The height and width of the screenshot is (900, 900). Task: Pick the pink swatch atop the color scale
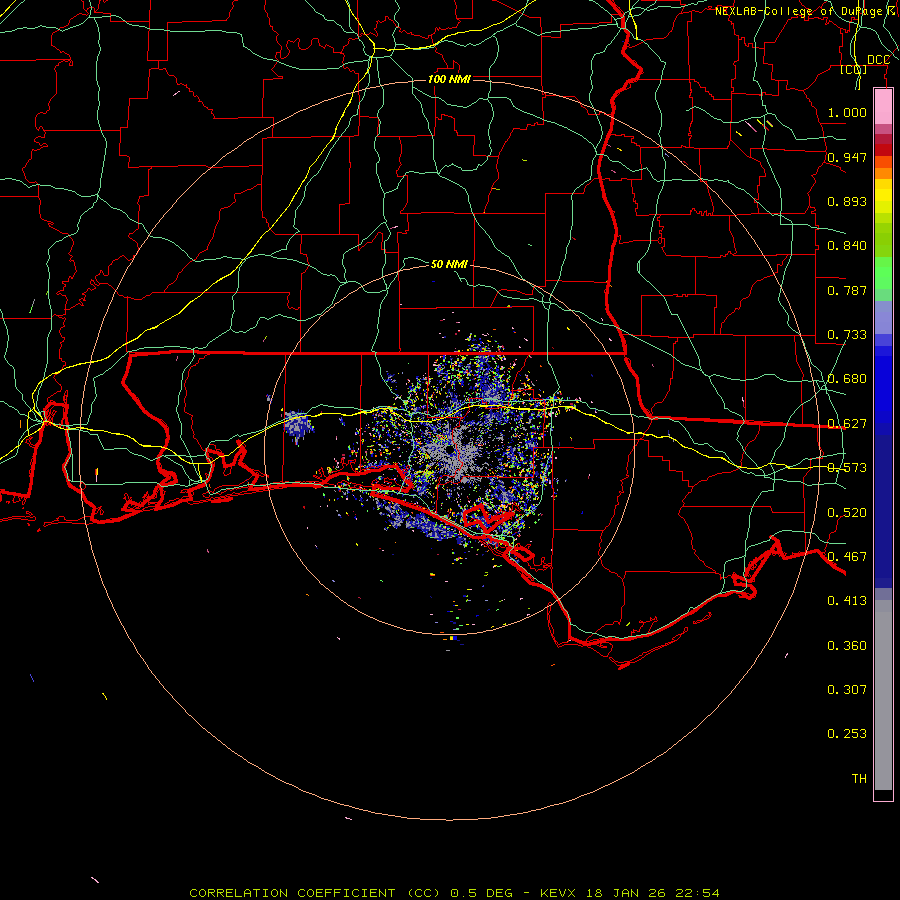point(883,107)
